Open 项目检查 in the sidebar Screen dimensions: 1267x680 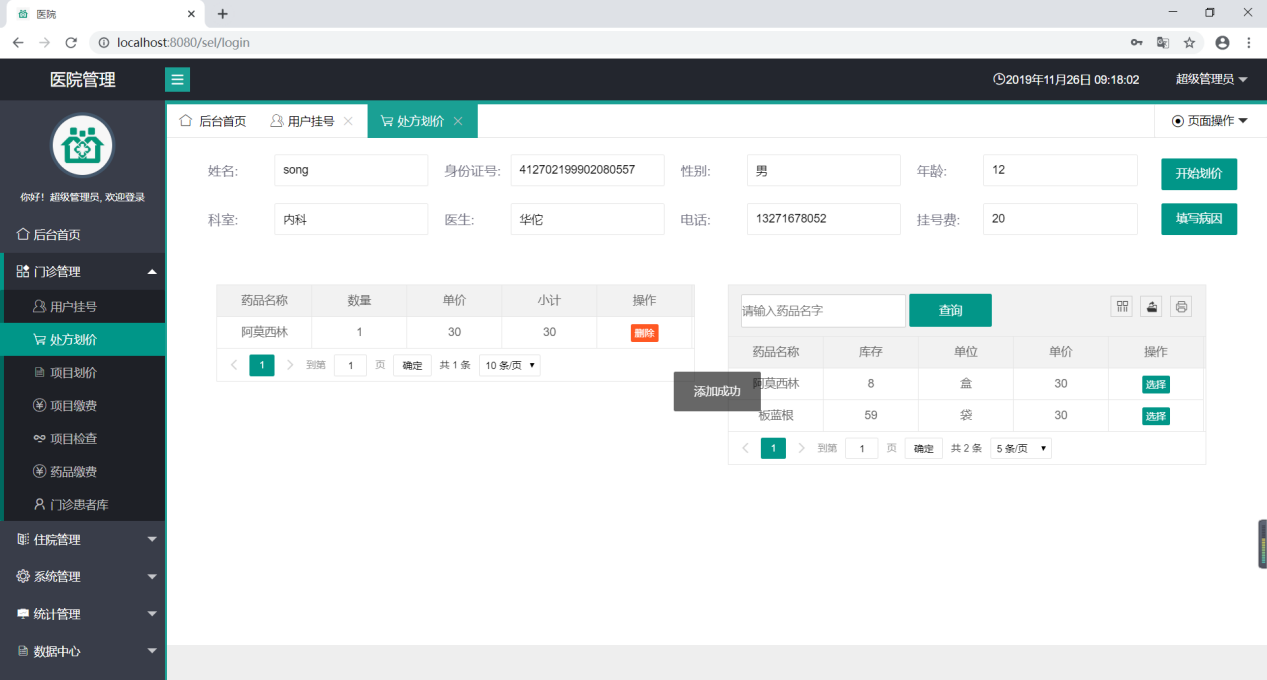(82, 438)
